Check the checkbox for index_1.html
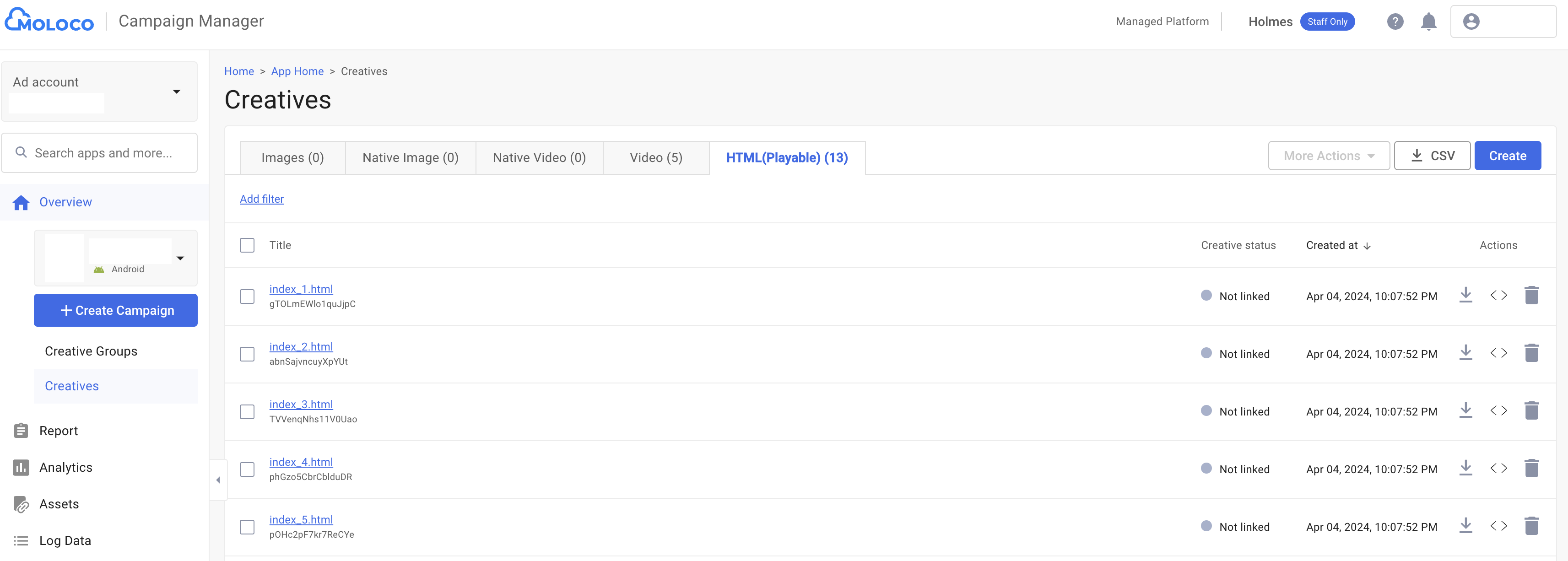Image resolution: width=1568 pixels, height=561 pixels. point(247,297)
